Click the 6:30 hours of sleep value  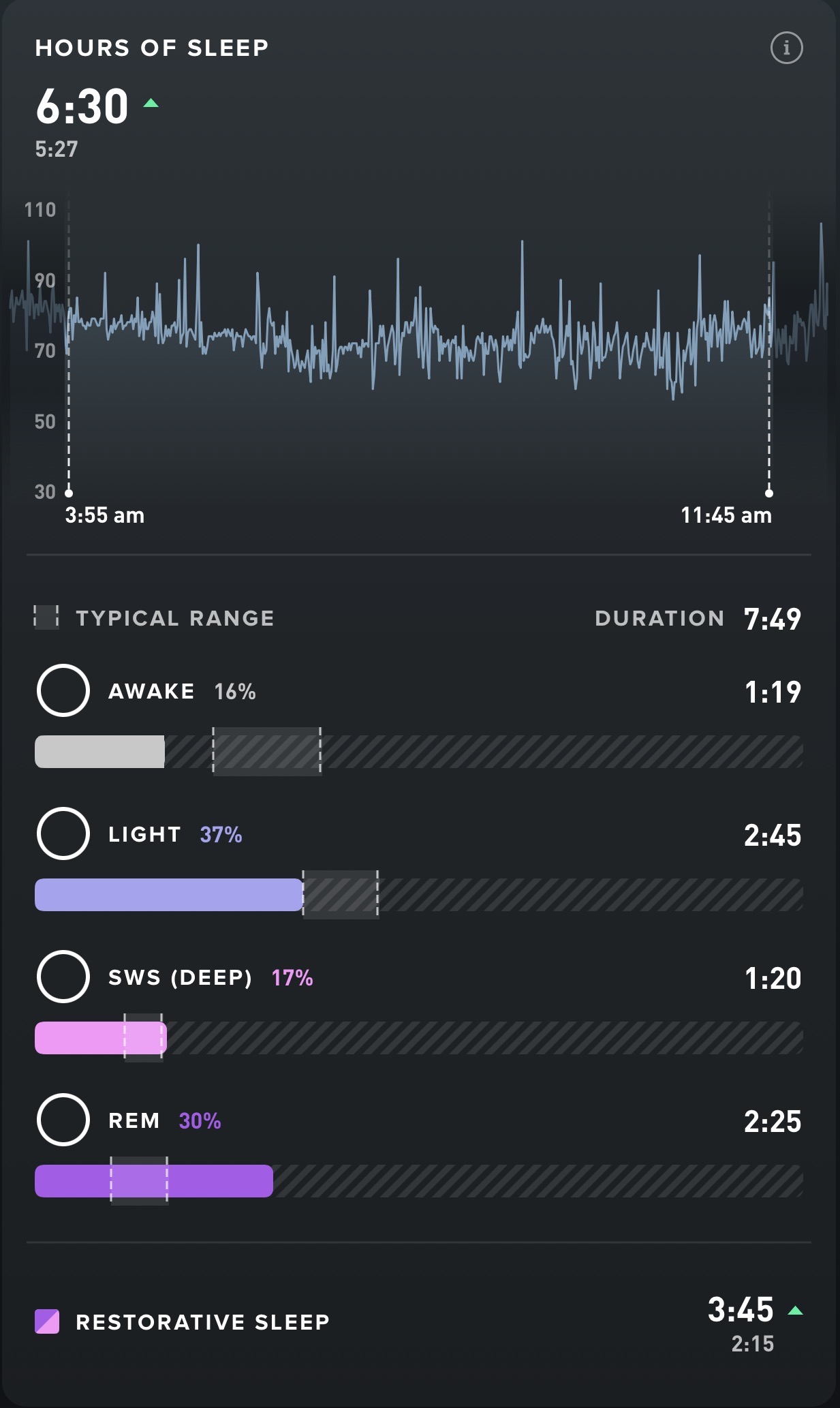(x=82, y=106)
